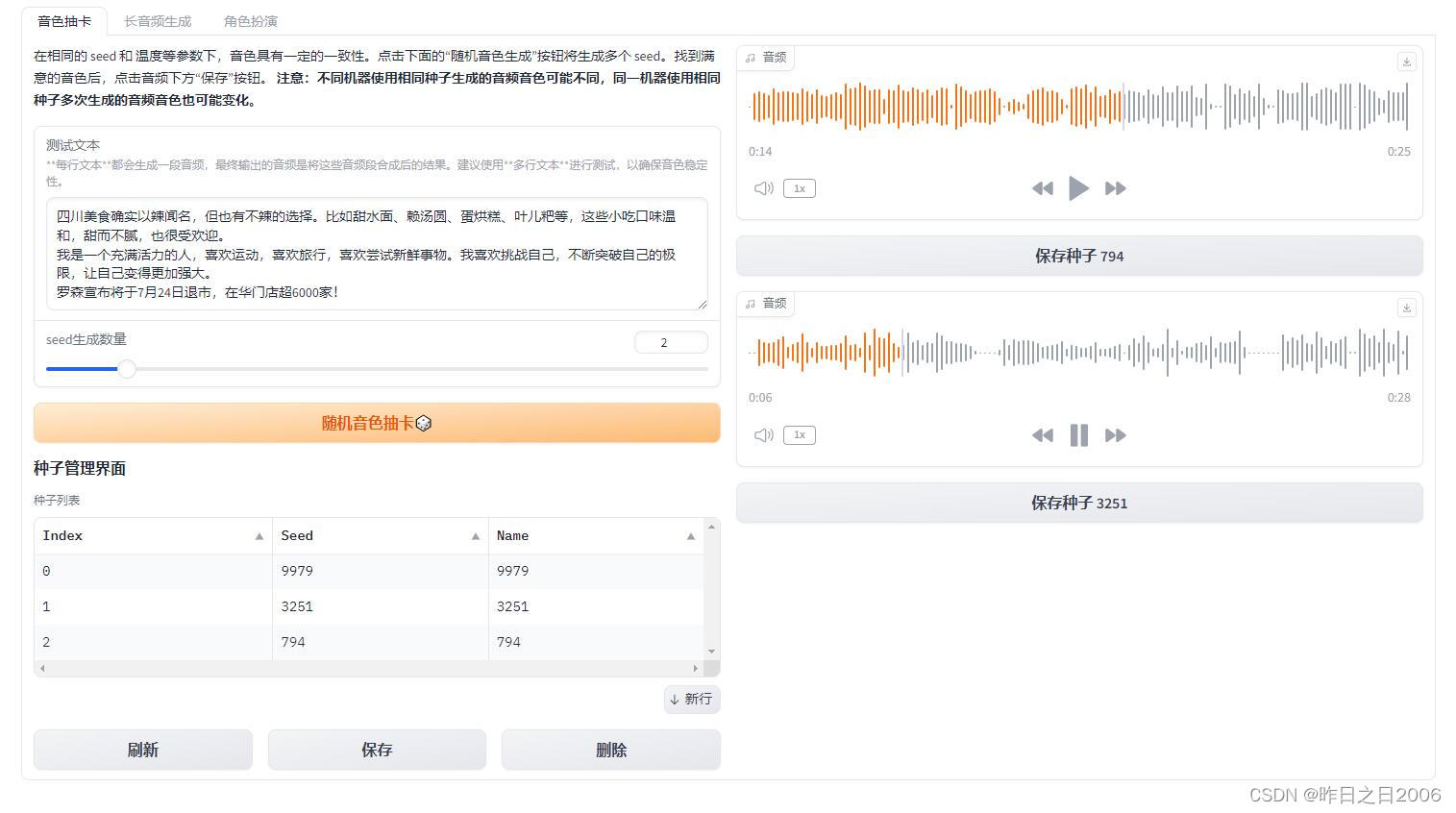Add a row with the 新行 button
1456x813 pixels.
click(692, 699)
